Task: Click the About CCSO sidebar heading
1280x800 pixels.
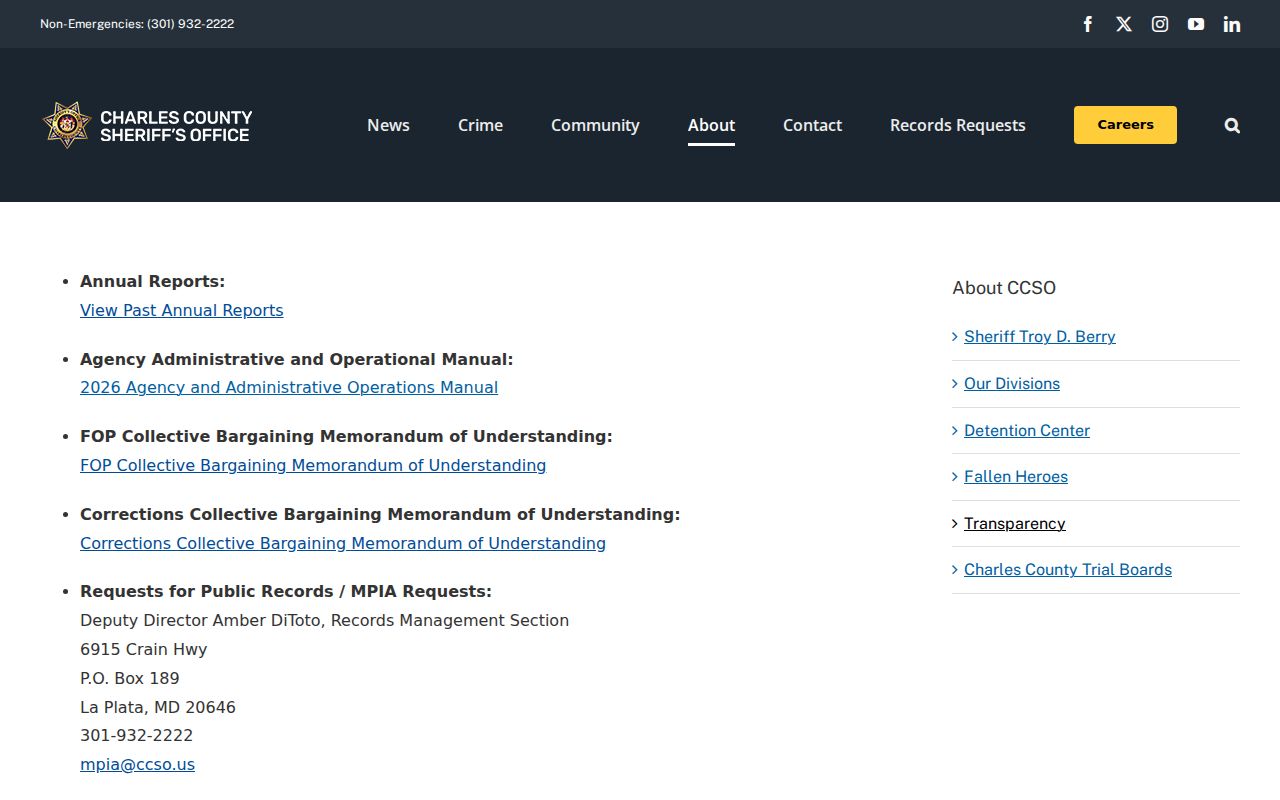Action: (1004, 288)
